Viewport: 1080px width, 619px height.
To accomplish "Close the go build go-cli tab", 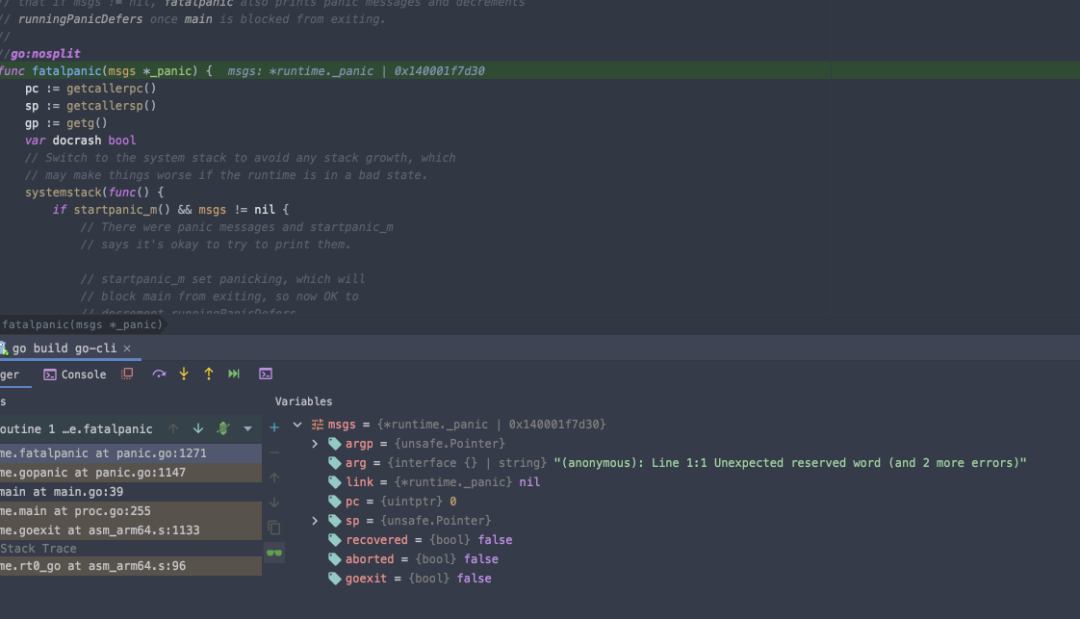I will click(x=127, y=348).
